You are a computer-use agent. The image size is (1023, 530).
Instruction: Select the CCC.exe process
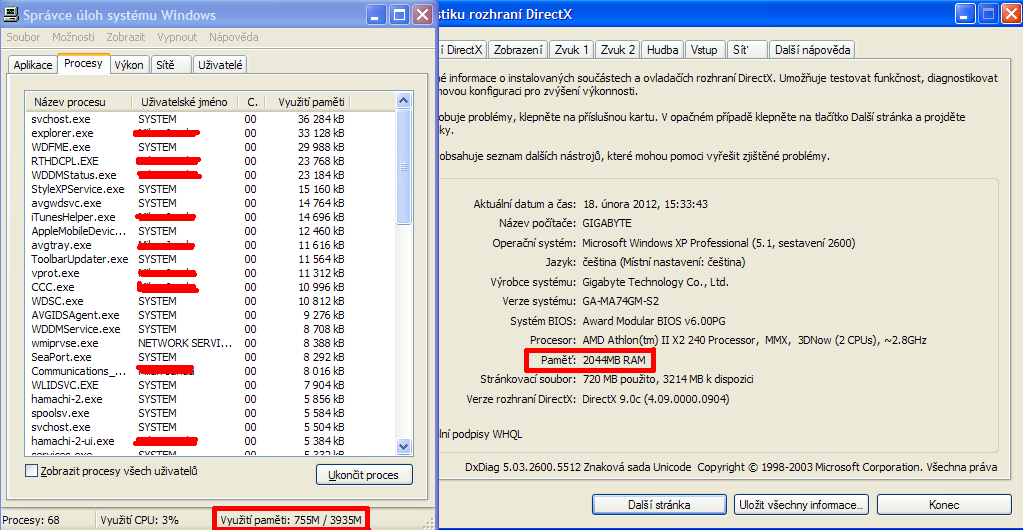(x=210, y=287)
